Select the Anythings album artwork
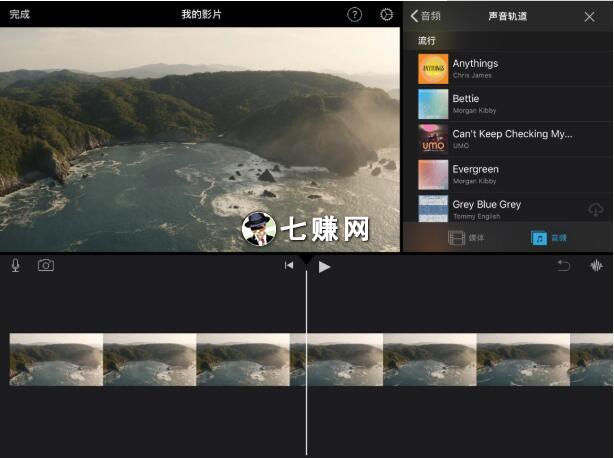The width and height of the screenshot is (614, 458). click(x=433, y=69)
